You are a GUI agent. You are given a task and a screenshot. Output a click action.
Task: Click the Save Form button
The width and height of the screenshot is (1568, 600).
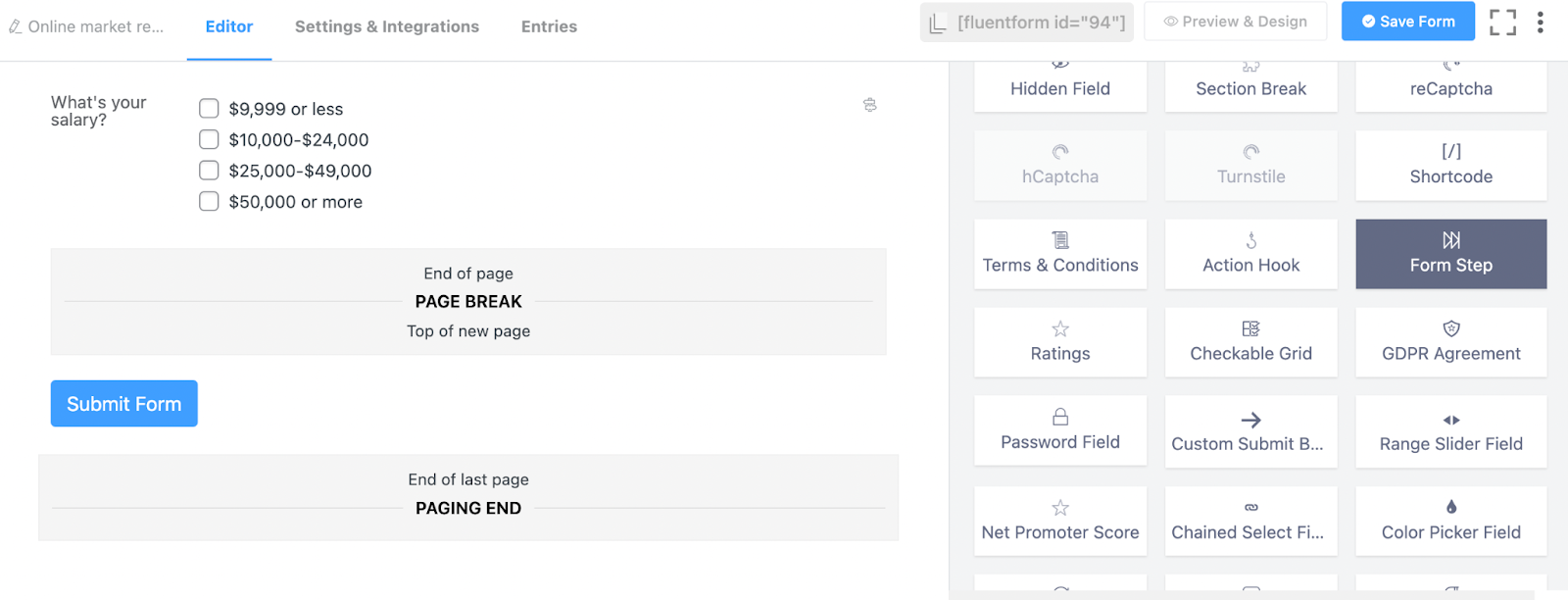[1407, 22]
